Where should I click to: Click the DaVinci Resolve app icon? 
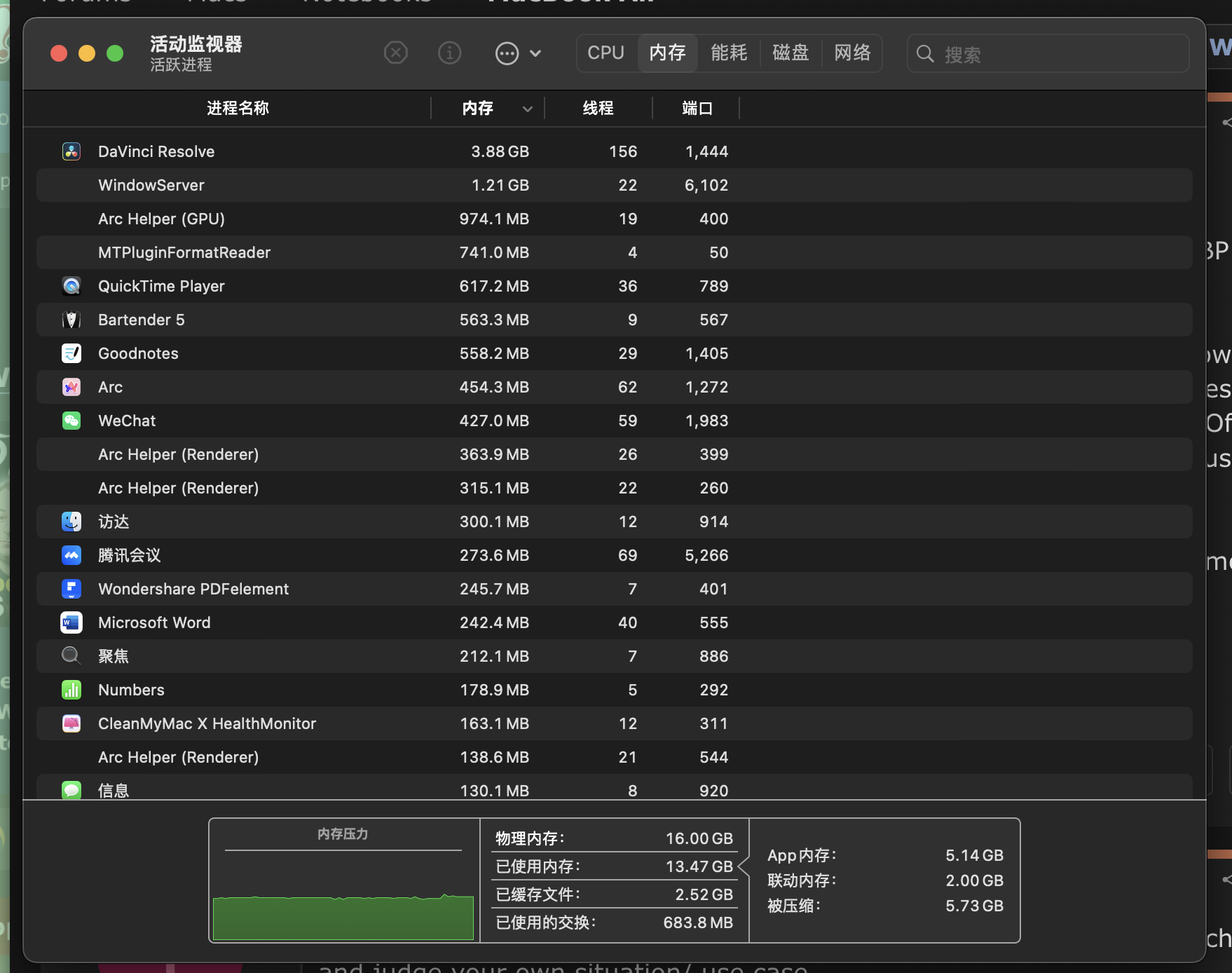tap(71, 151)
